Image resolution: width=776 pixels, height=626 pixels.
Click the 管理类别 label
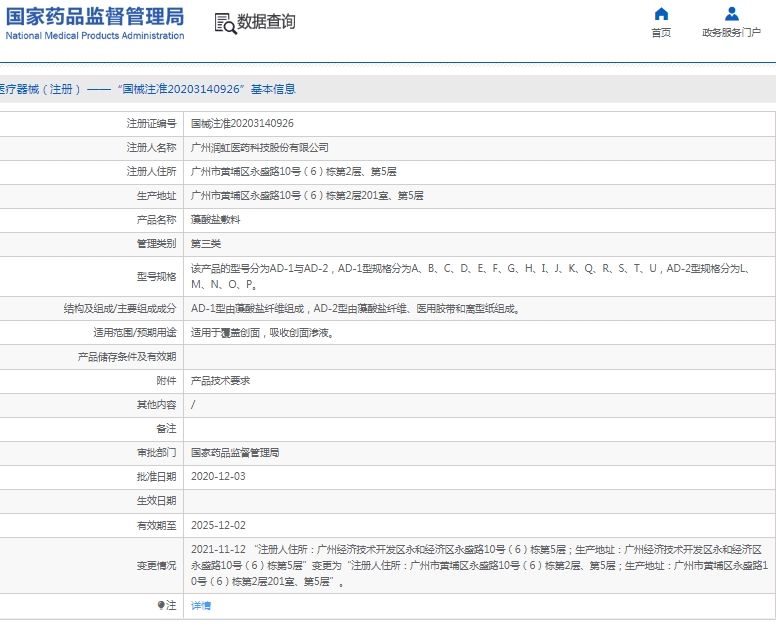click(156, 243)
